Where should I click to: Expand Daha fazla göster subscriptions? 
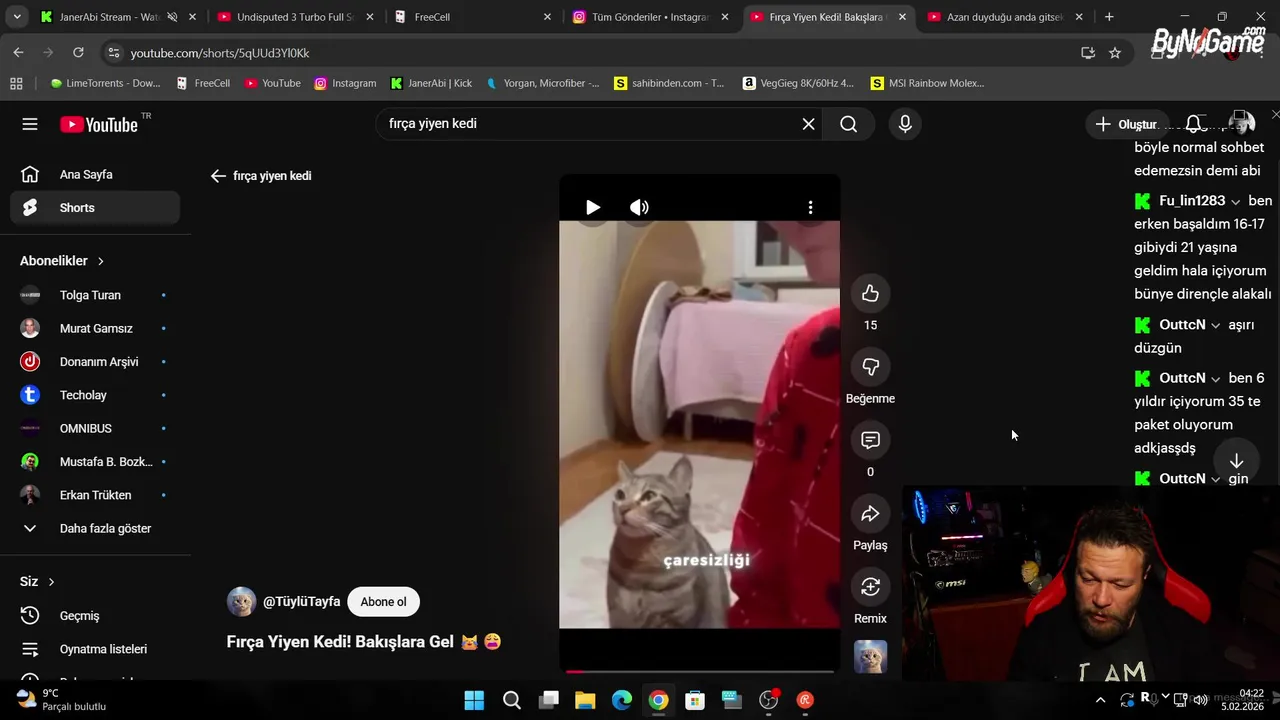(x=95, y=528)
